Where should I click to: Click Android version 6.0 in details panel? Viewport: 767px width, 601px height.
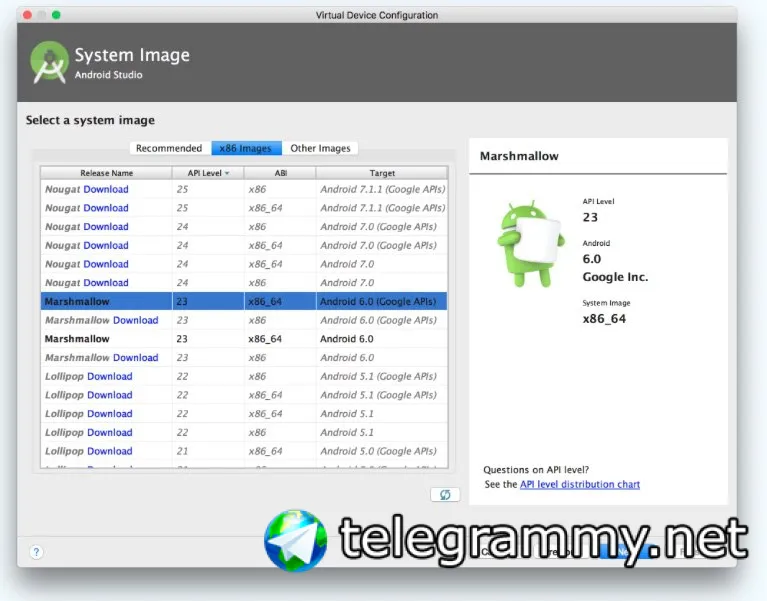591,259
